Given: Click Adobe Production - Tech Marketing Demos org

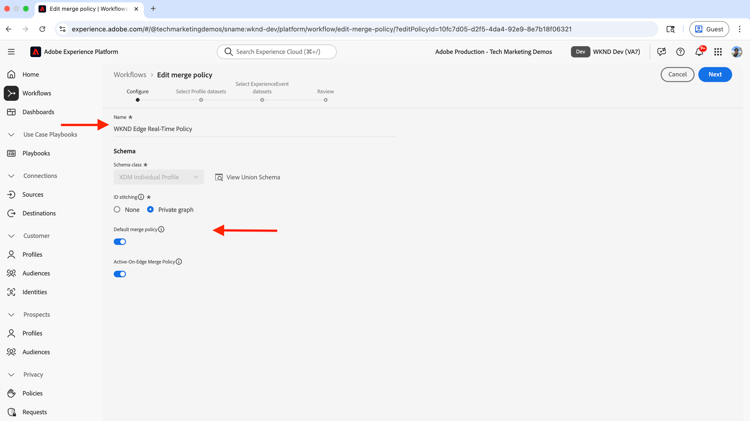Looking at the screenshot, I should pos(494,52).
